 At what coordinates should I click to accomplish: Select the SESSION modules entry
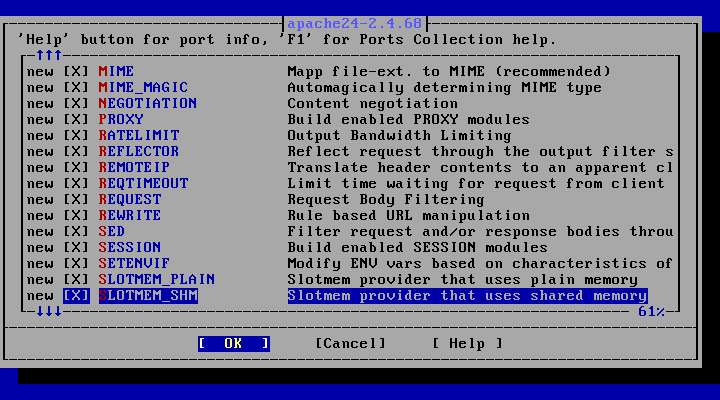tap(130, 248)
